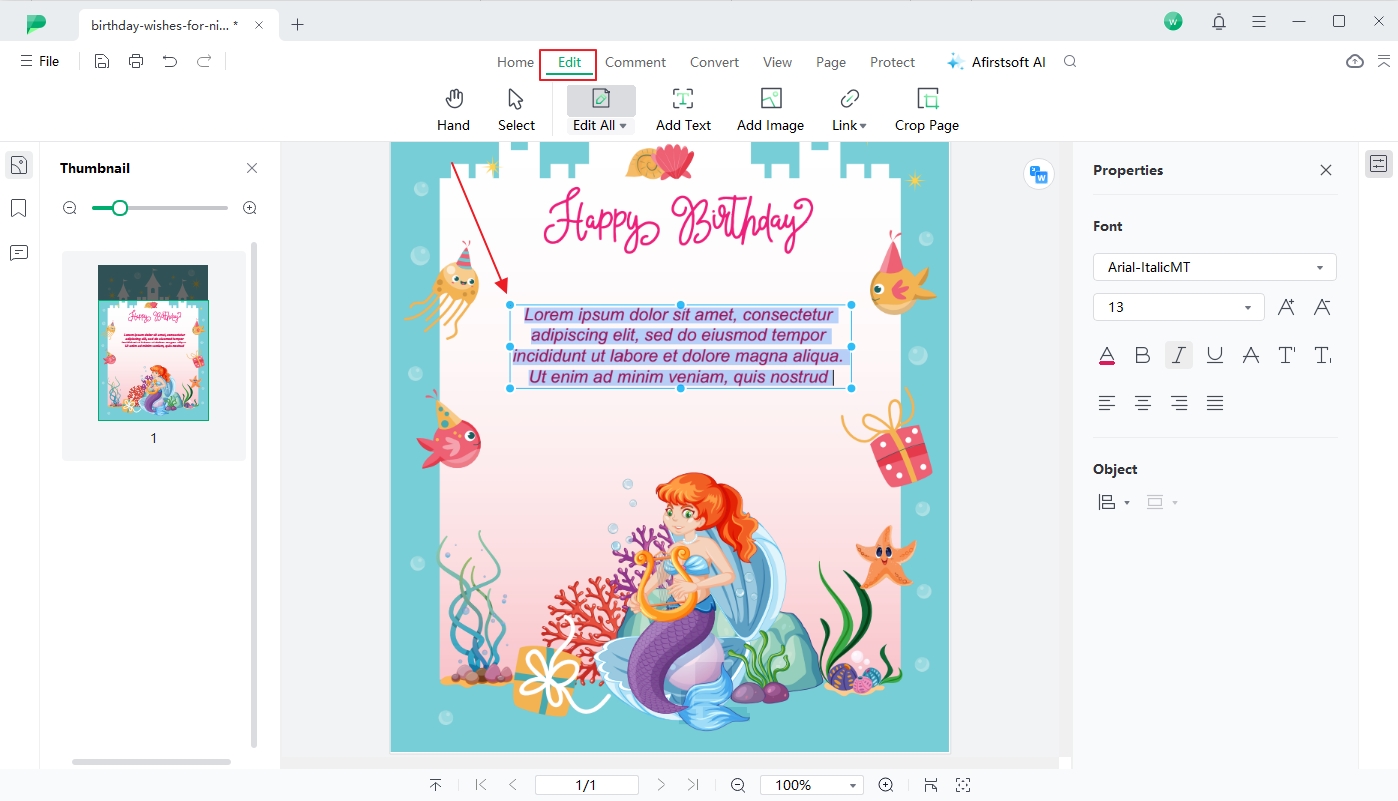Click the cloud upload icon

(x=1355, y=61)
